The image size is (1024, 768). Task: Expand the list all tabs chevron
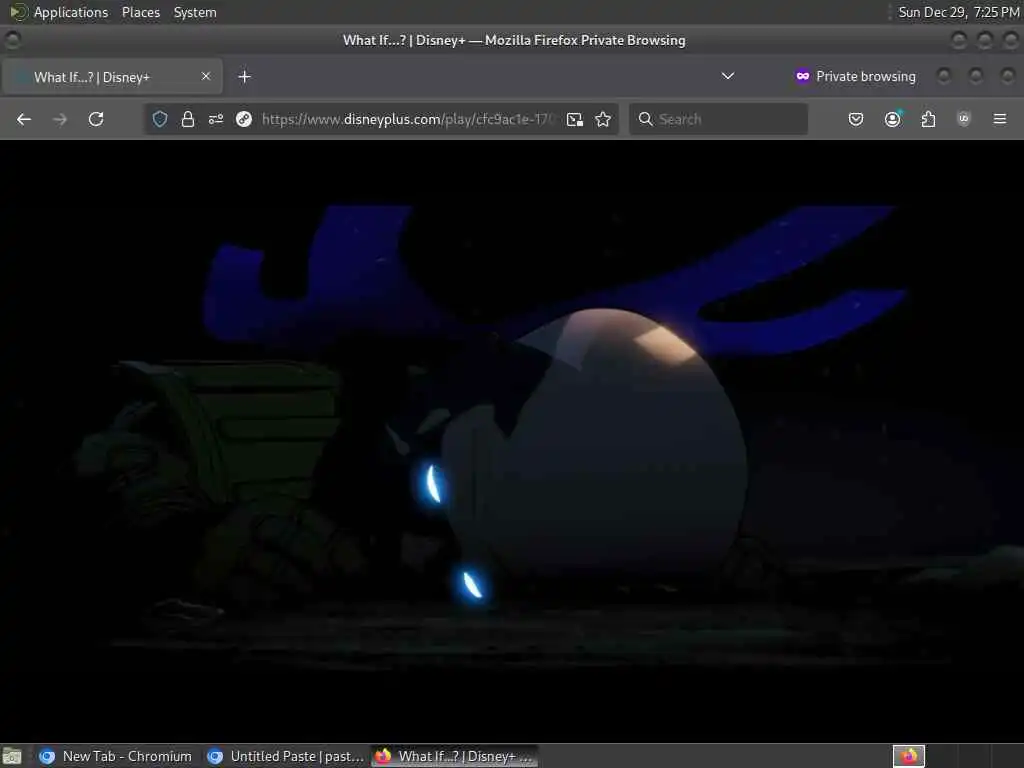pos(728,76)
